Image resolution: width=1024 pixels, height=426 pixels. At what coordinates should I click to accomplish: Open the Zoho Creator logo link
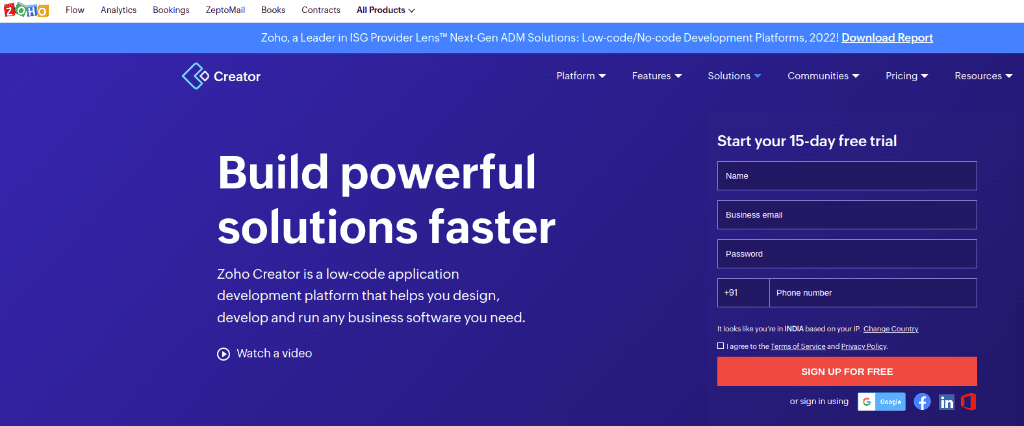click(x=221, y=76)
